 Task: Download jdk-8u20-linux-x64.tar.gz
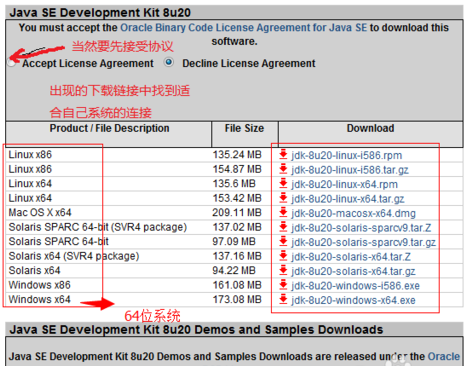[348, 199]
